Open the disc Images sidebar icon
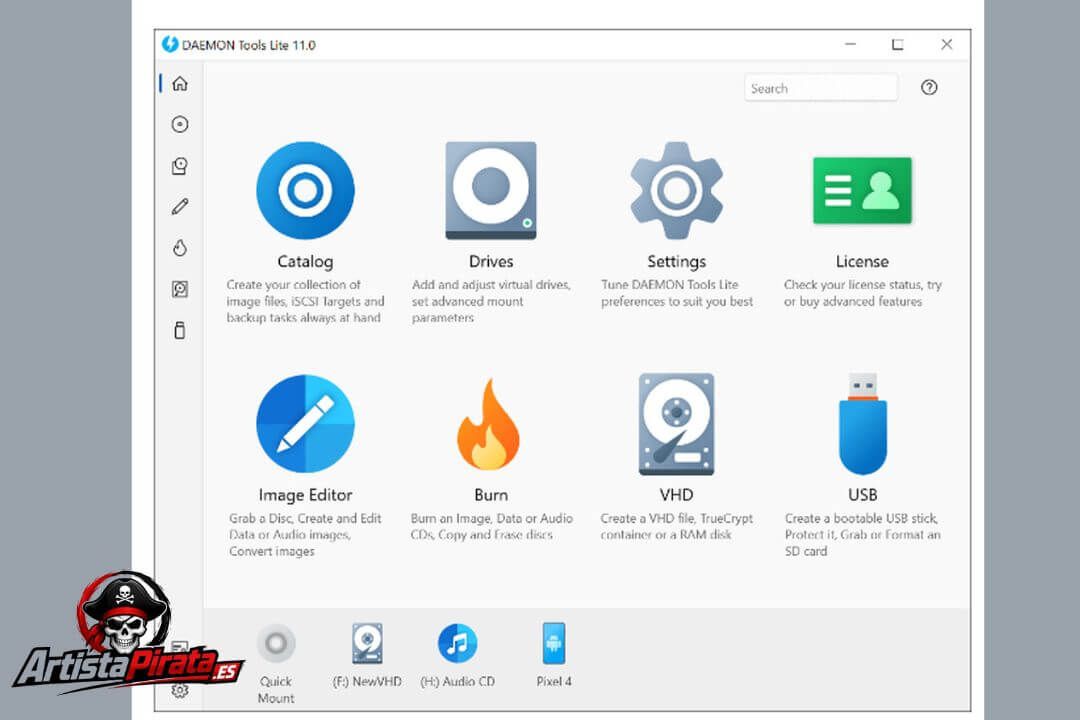 click(180, 124)
